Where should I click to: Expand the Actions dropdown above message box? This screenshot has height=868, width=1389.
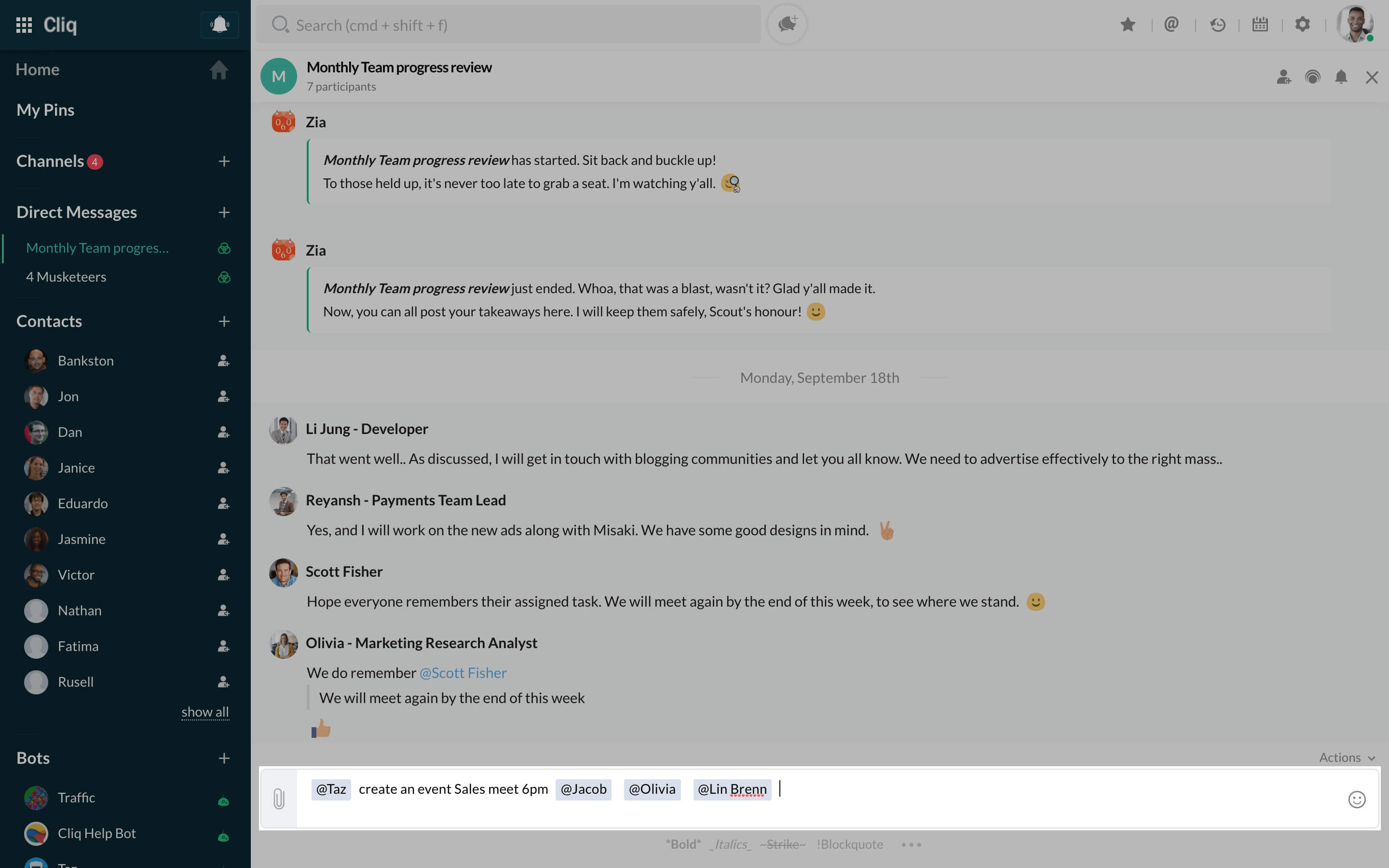coord(1347,757)
